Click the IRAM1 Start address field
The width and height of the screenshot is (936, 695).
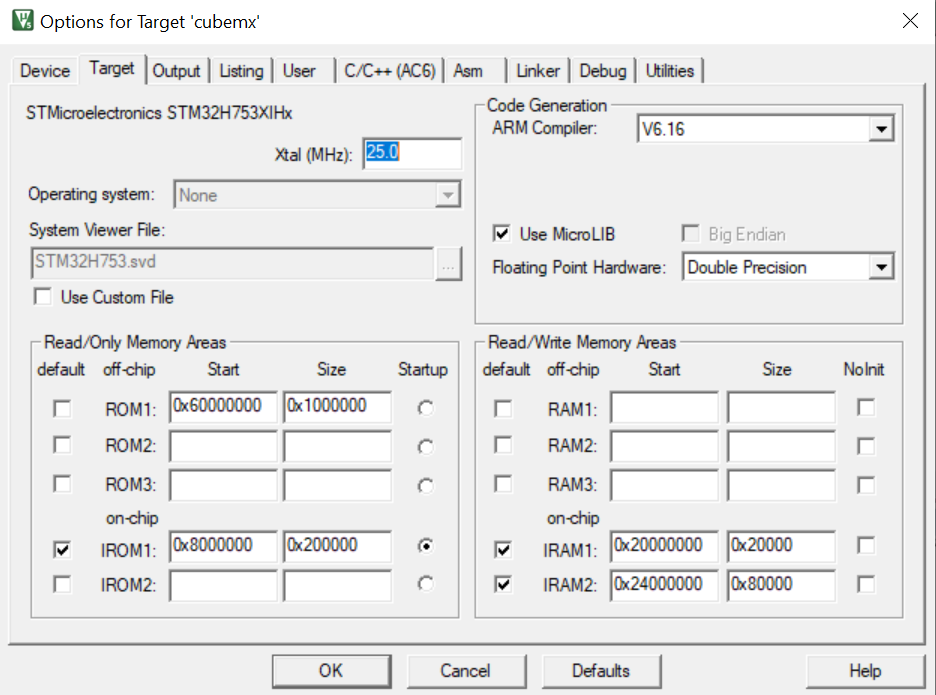tap(664, 546)
